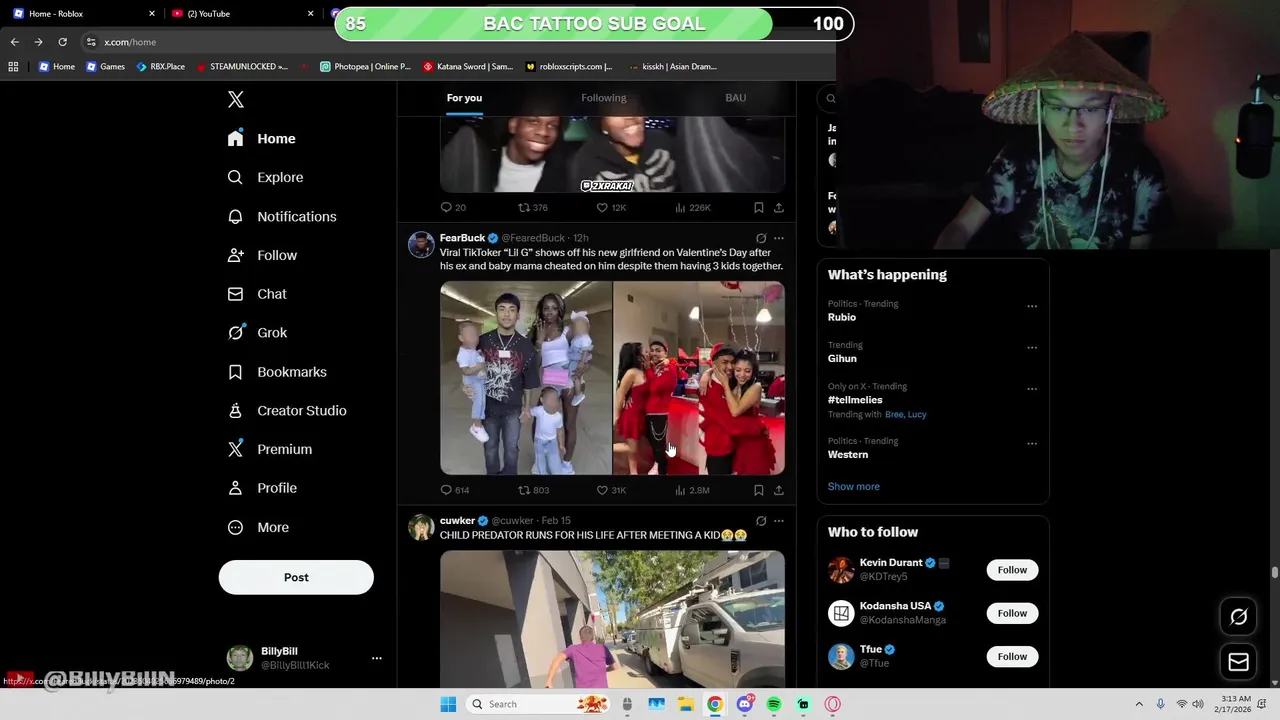Open Grok from the sidebar
1280x720 pixels.
[257, 333]
